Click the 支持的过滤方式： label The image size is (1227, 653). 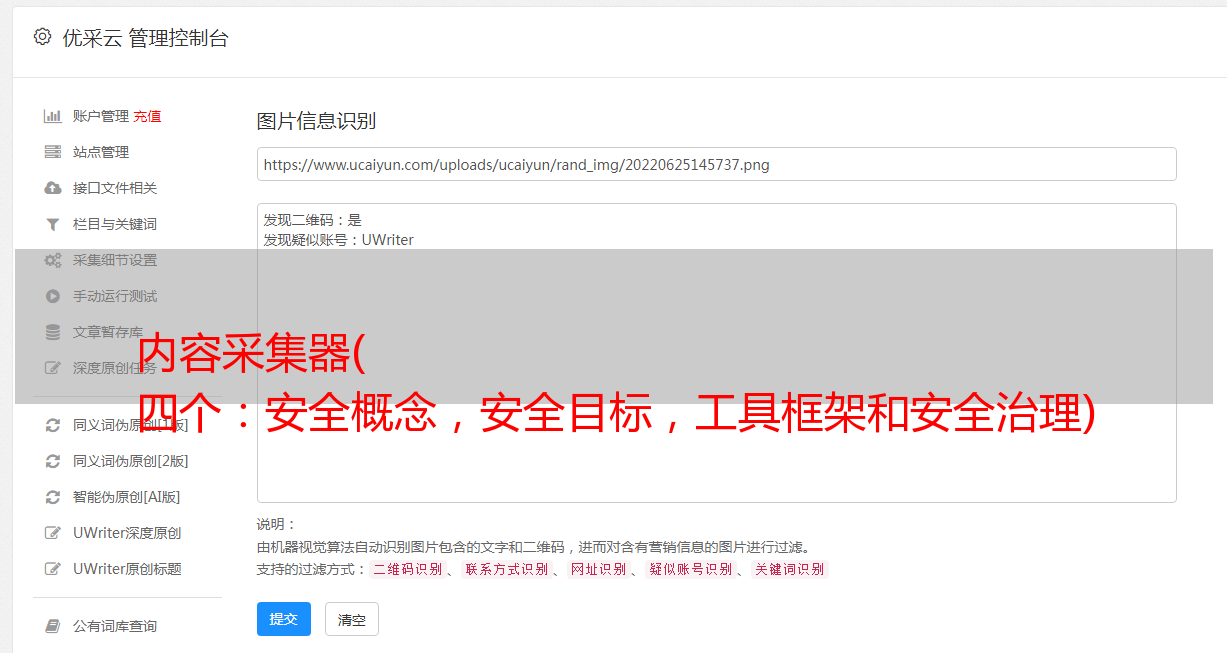coord(311,569)
